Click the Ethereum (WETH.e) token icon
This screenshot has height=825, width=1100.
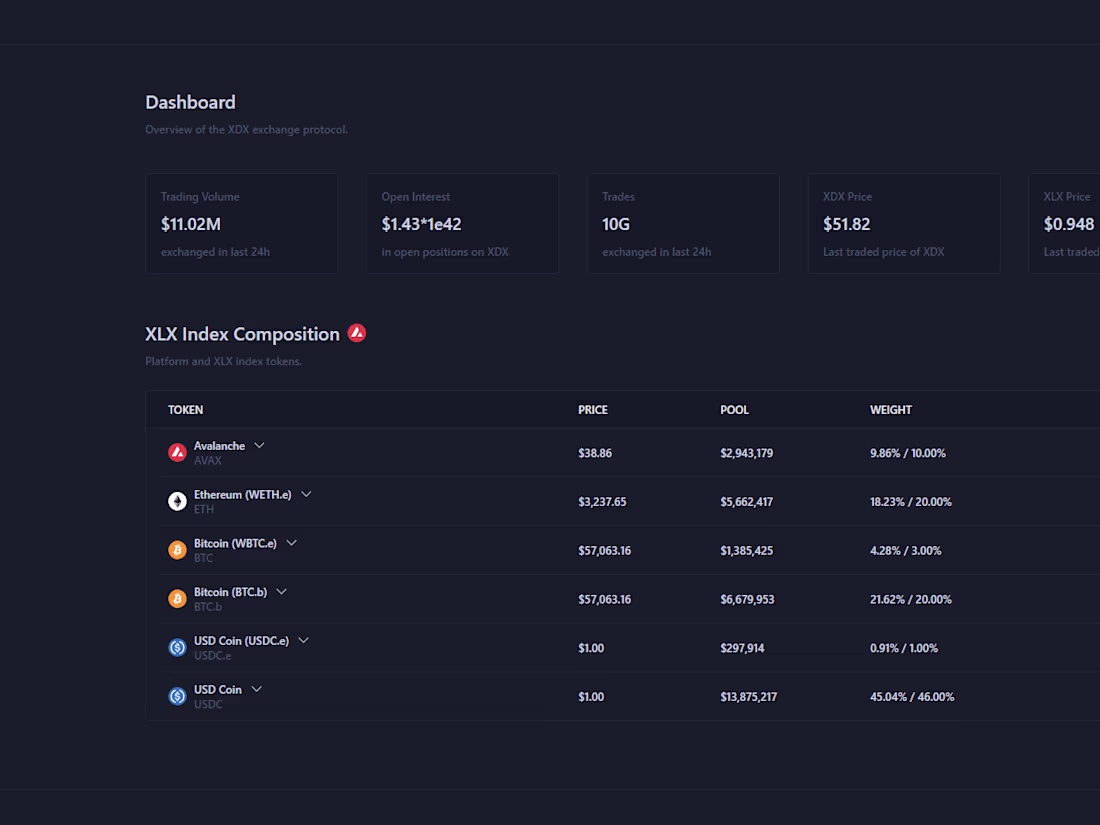click(178, 501)
